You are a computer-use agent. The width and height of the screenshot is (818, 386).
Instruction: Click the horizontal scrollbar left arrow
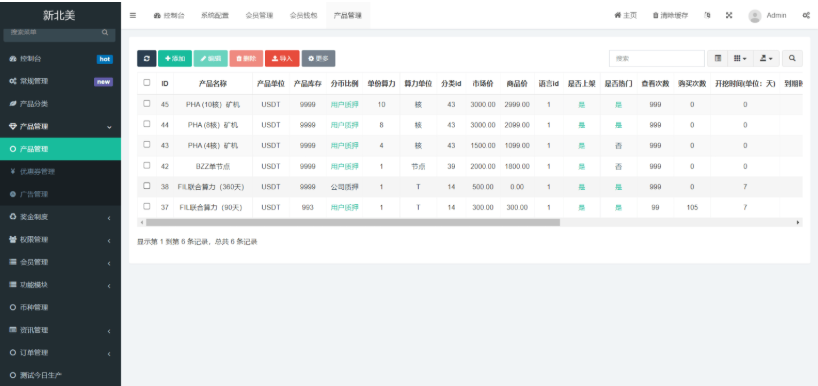coord(141,222)
